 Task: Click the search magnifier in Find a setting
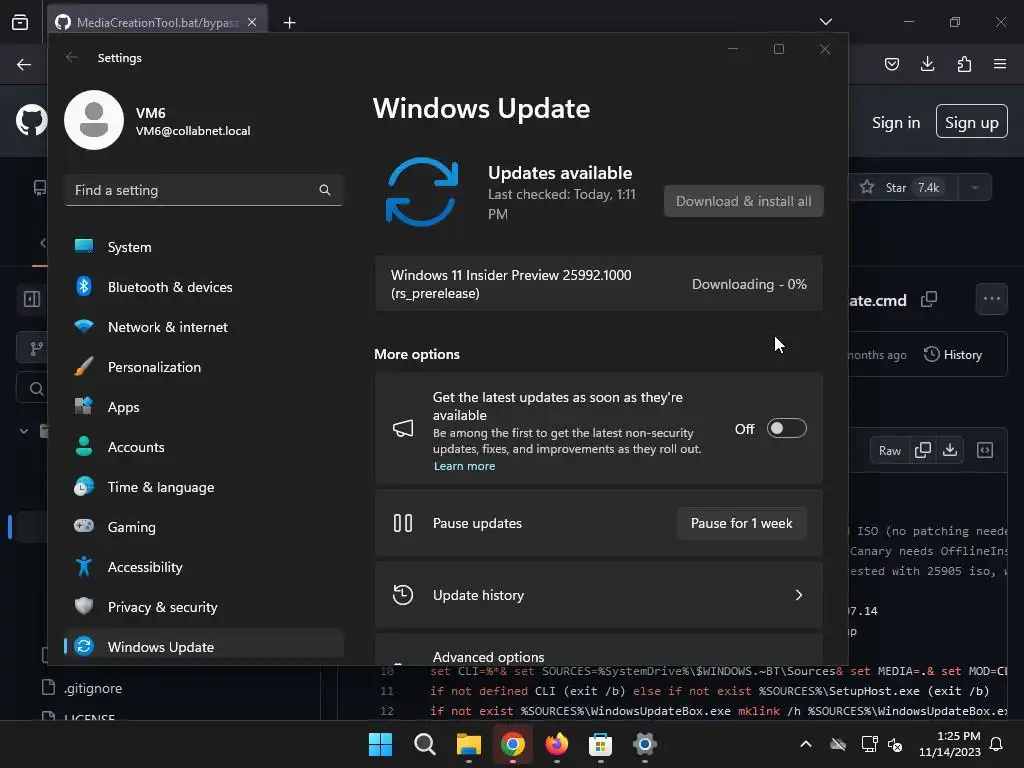click(x=325, y=190)
